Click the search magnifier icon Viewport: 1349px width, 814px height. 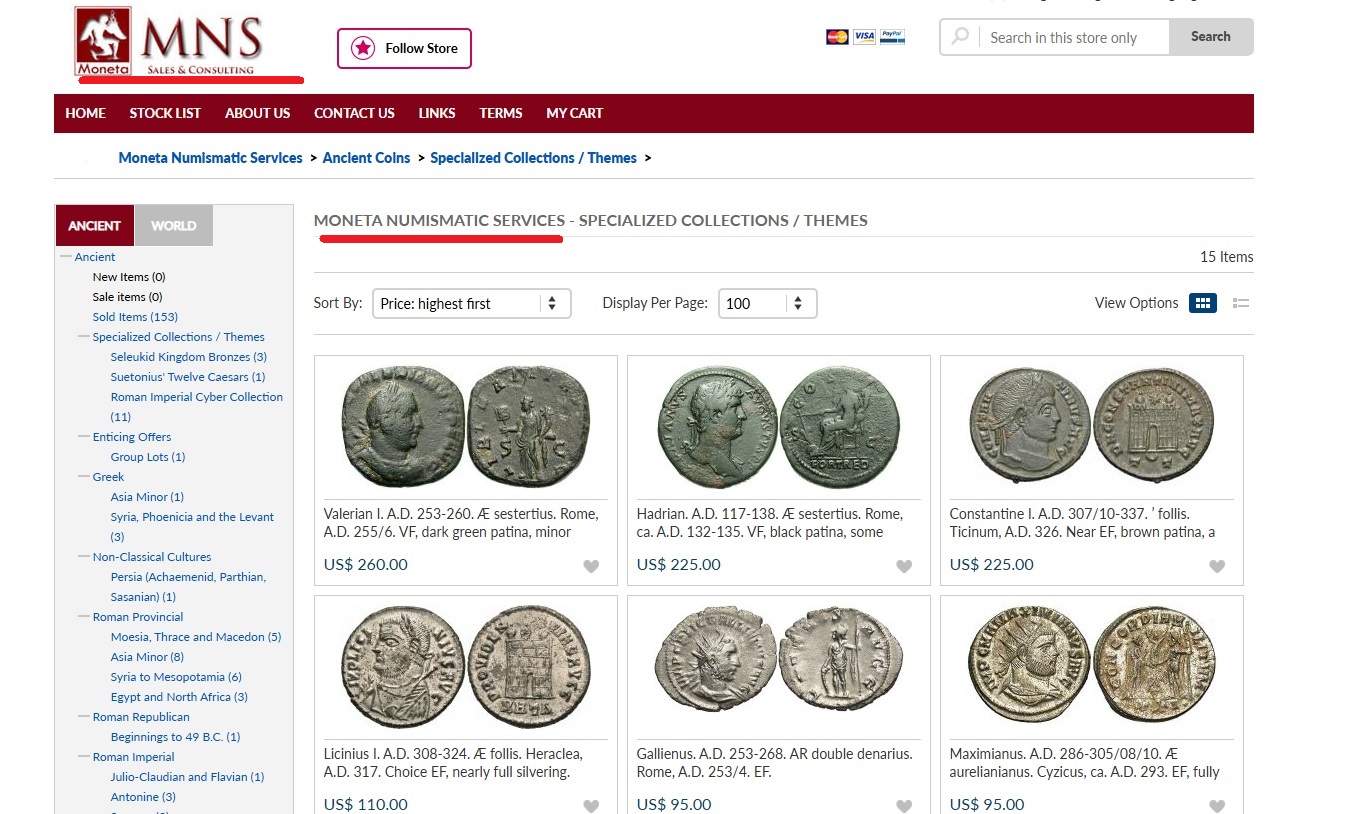click(x=960, y=37)
